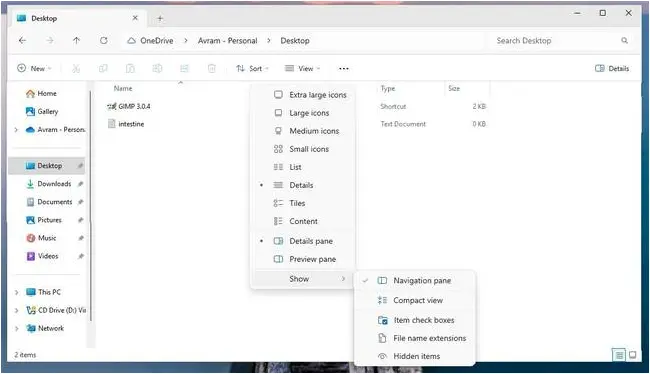Screen dimensions: 650x374
Task: Expand the Avram - Personal tree node
Action: click(16, 130)
